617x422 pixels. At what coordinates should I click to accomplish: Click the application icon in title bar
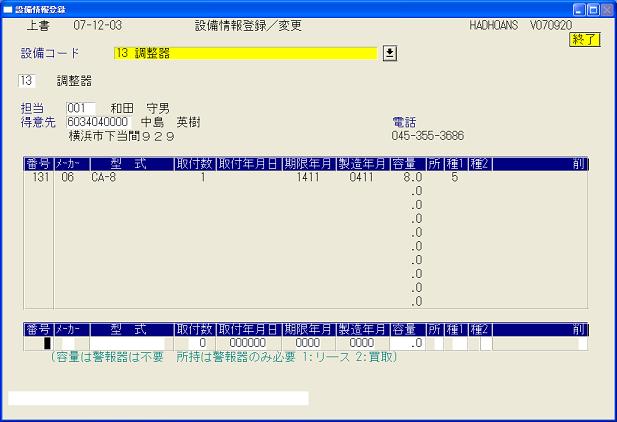click(9, 8)
